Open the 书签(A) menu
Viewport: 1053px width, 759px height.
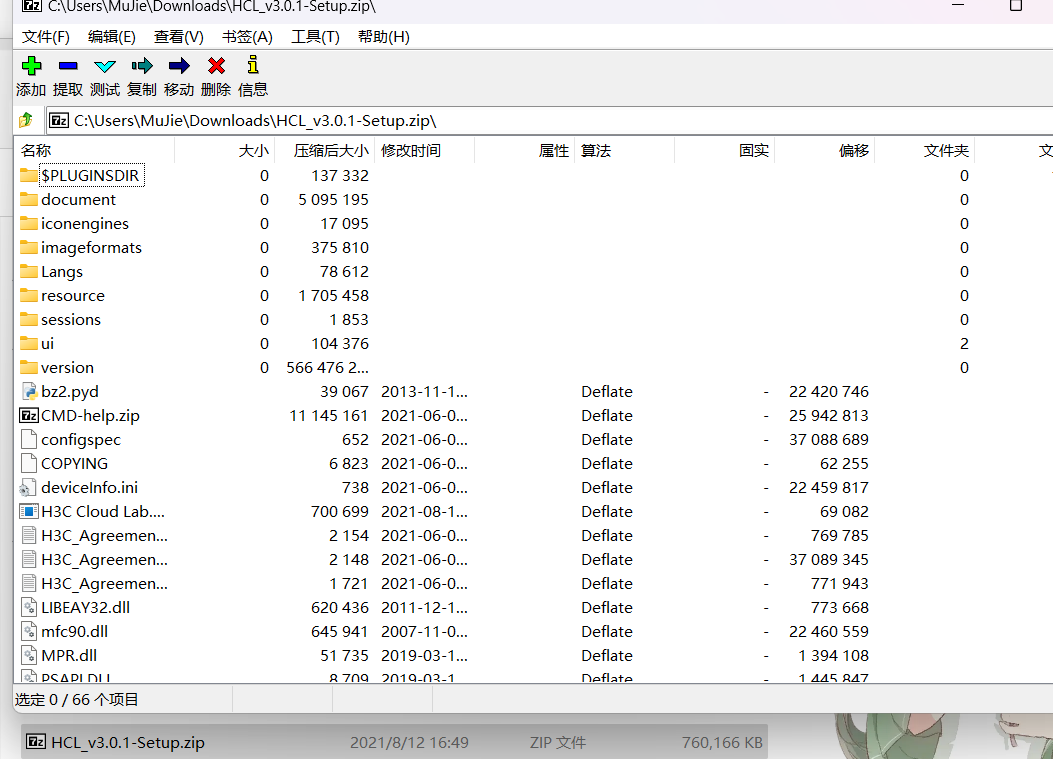tap(247, 37)
